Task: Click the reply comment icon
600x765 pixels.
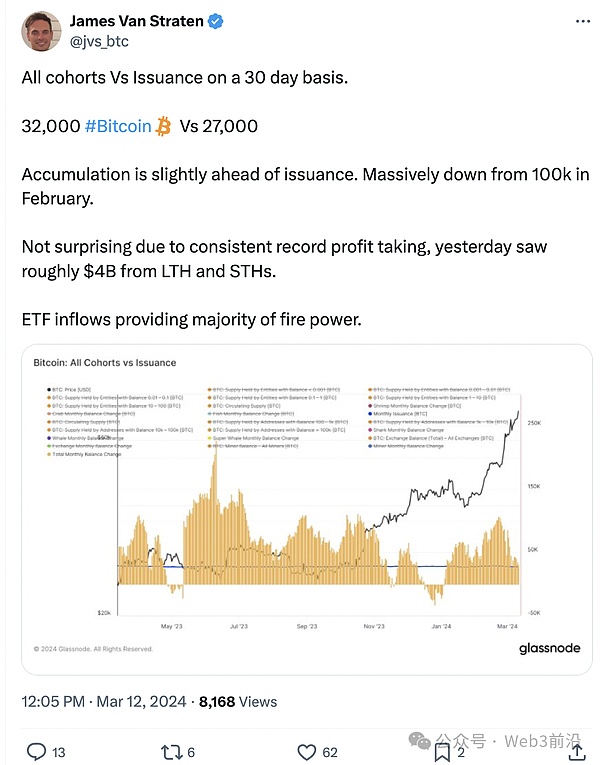Action: tap(36, 750)
